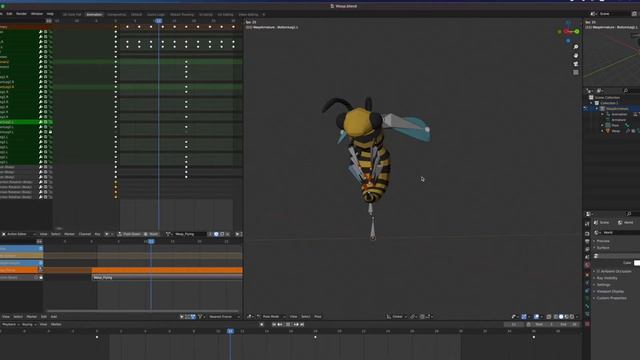Toggle viewport overlays icon

coord(536,317)
